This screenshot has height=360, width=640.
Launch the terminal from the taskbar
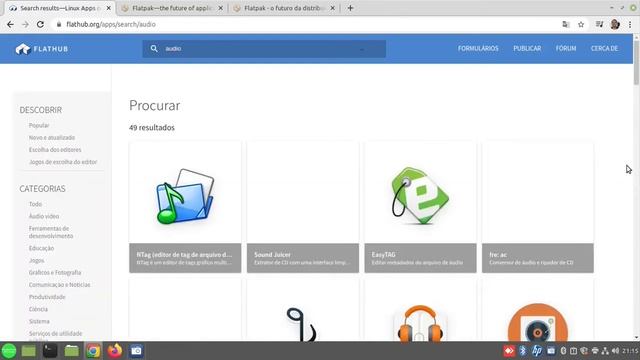pyautogui.click(x=50, y=351)
